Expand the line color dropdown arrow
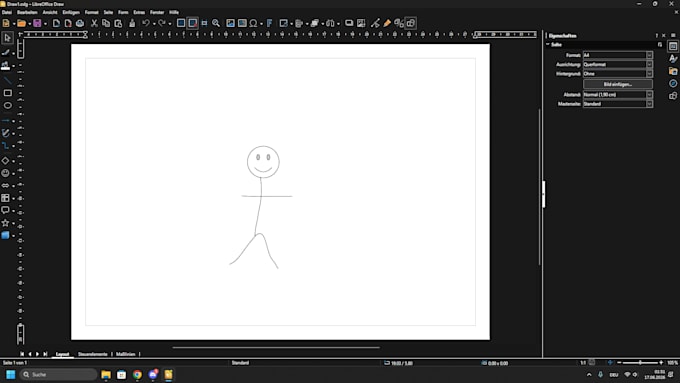680x383 pixels. tap(13, 53)
